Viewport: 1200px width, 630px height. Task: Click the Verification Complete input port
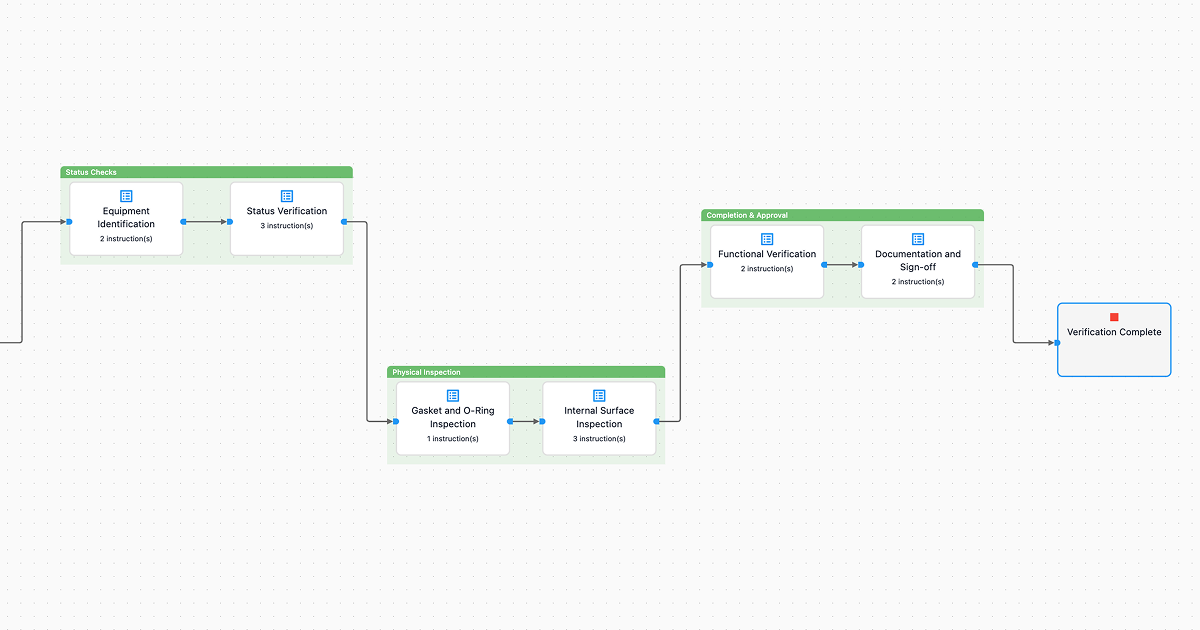pyautogui.click(x=1057, y=343)
